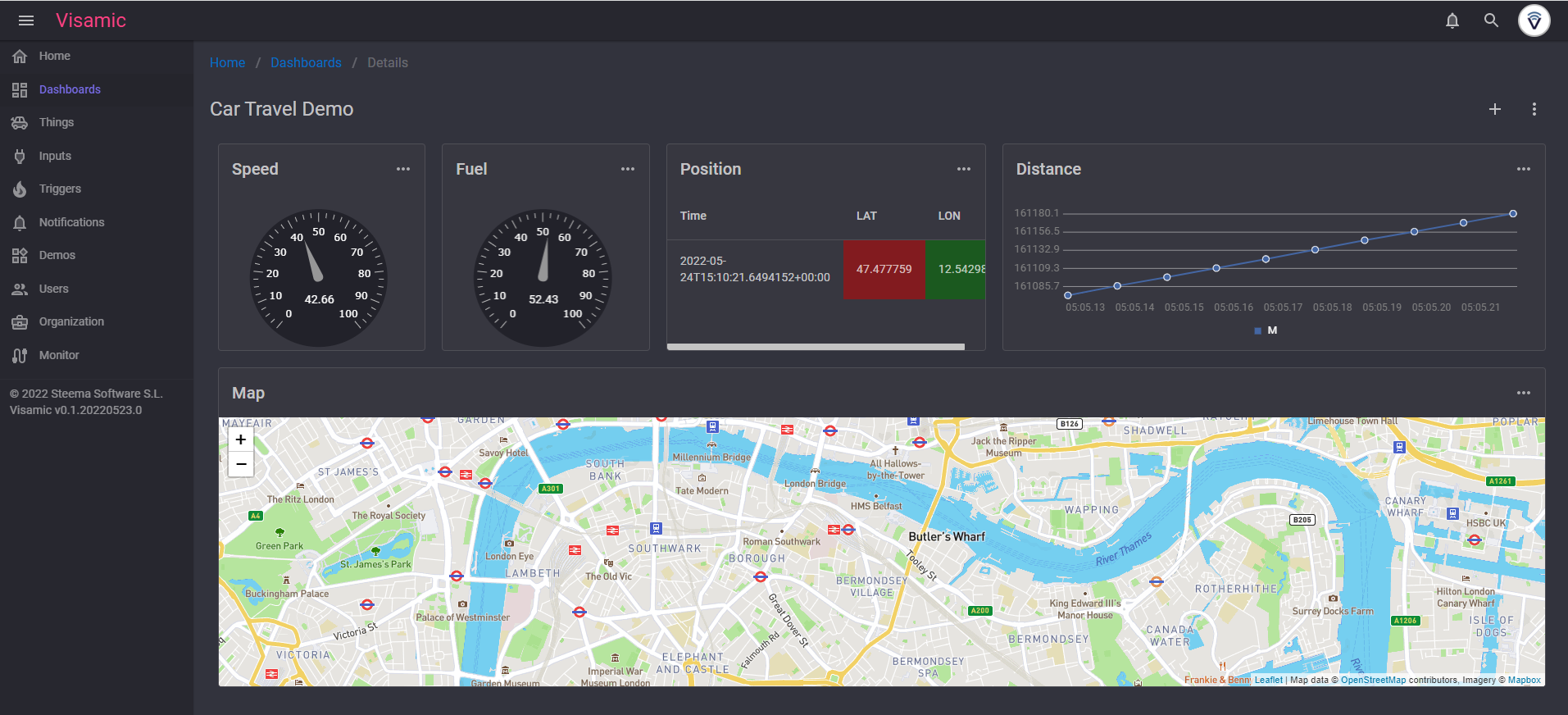Click Butler's Wharf label on map
Viewport: 1568px width, 715px height.
pyautogui.click(x=947, y=537)
